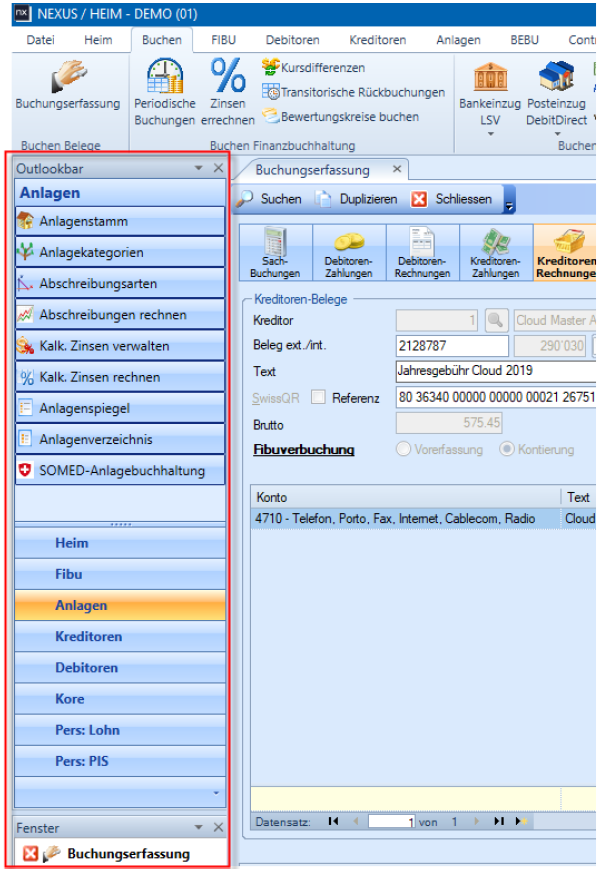Select Kreditoren-Zahlungen booking type
601x873 pixels.
[x=496, y=253]
